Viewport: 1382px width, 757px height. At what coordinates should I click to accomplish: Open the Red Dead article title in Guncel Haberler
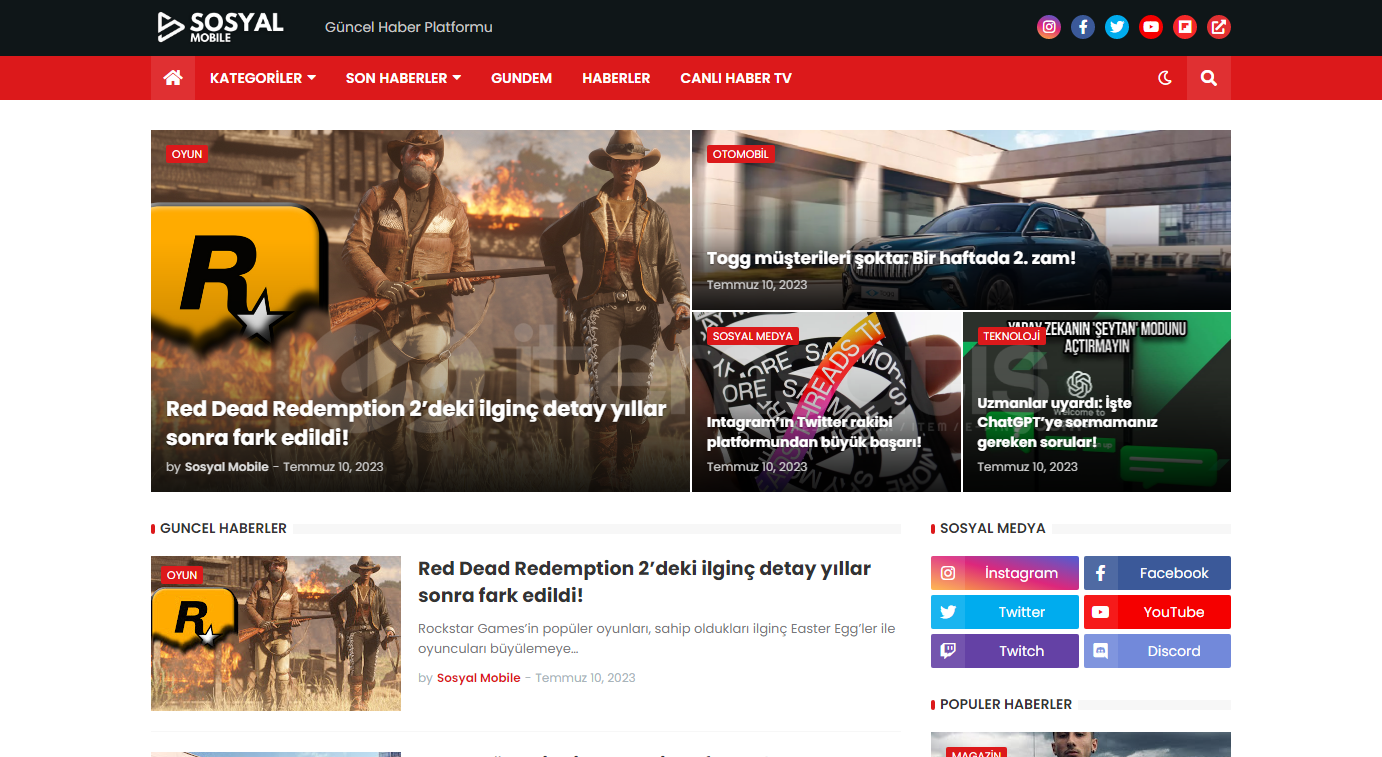[x=644, y=582]
